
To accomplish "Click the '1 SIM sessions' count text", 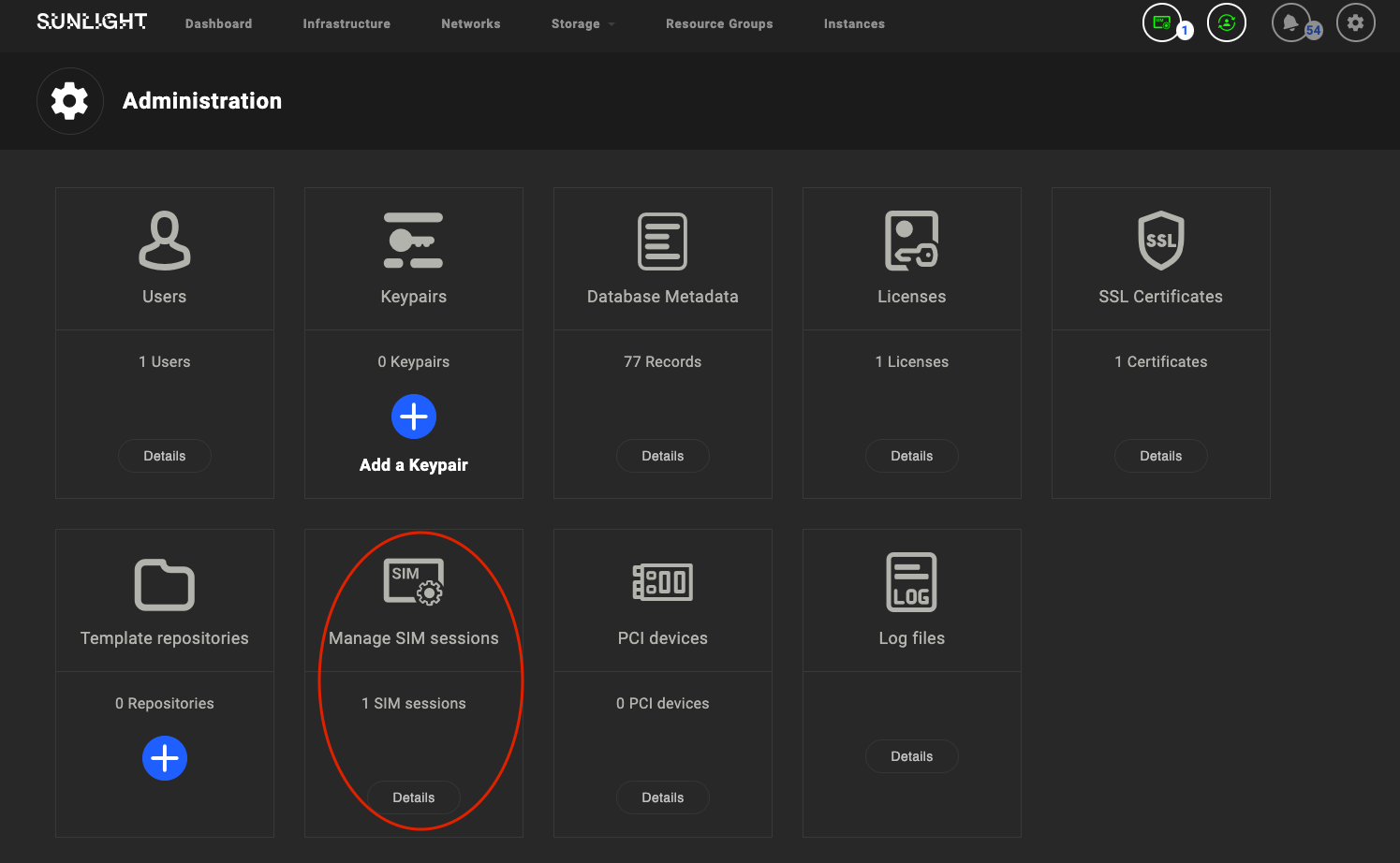I will 414,704.
